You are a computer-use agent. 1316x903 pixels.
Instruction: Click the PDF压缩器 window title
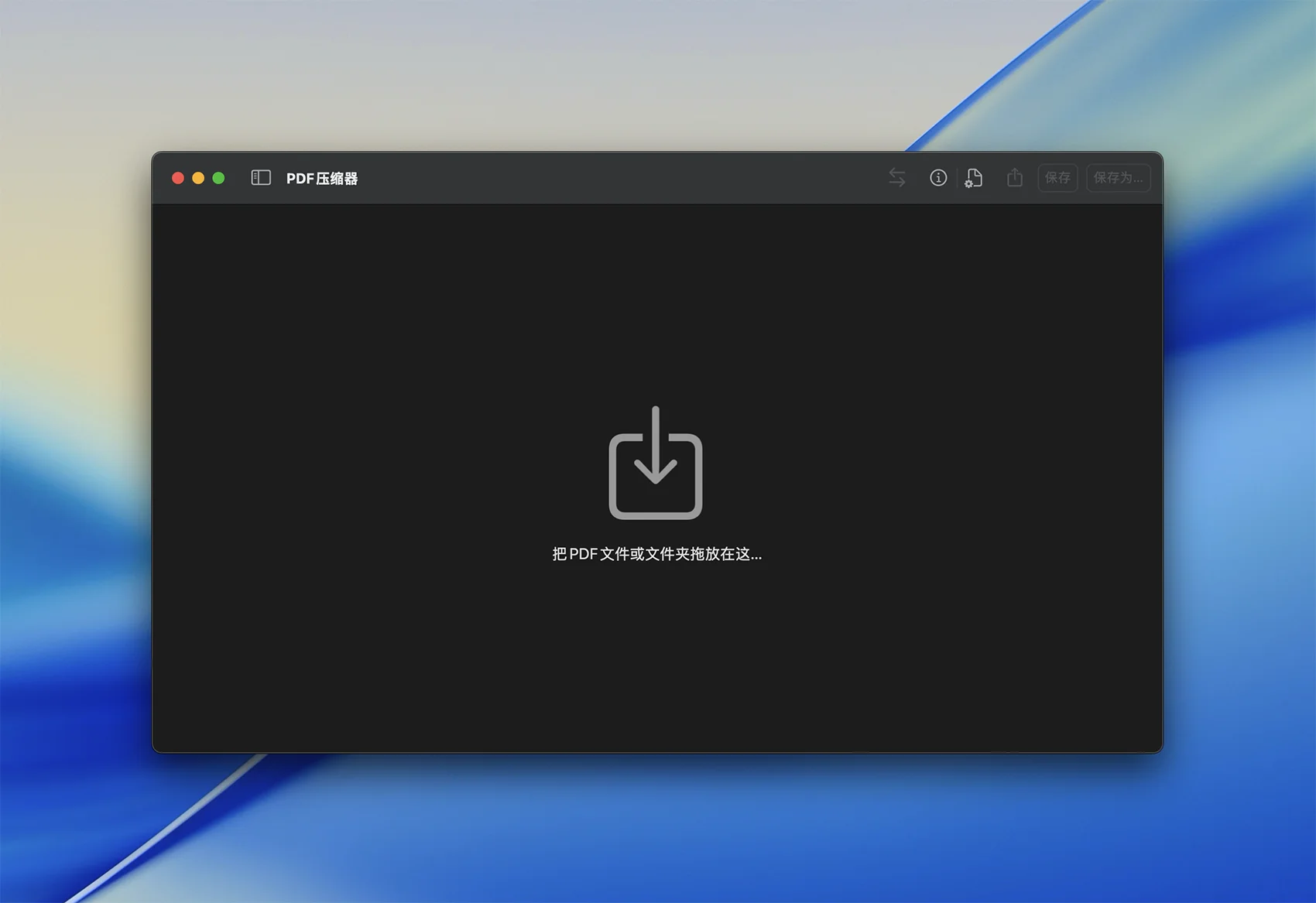pyautogui.click(x=322, y=179)
